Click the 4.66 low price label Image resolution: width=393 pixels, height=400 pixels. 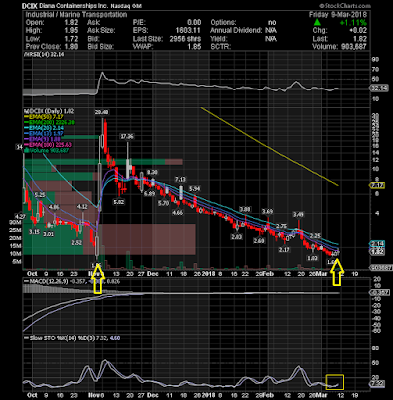coord(177,212)
